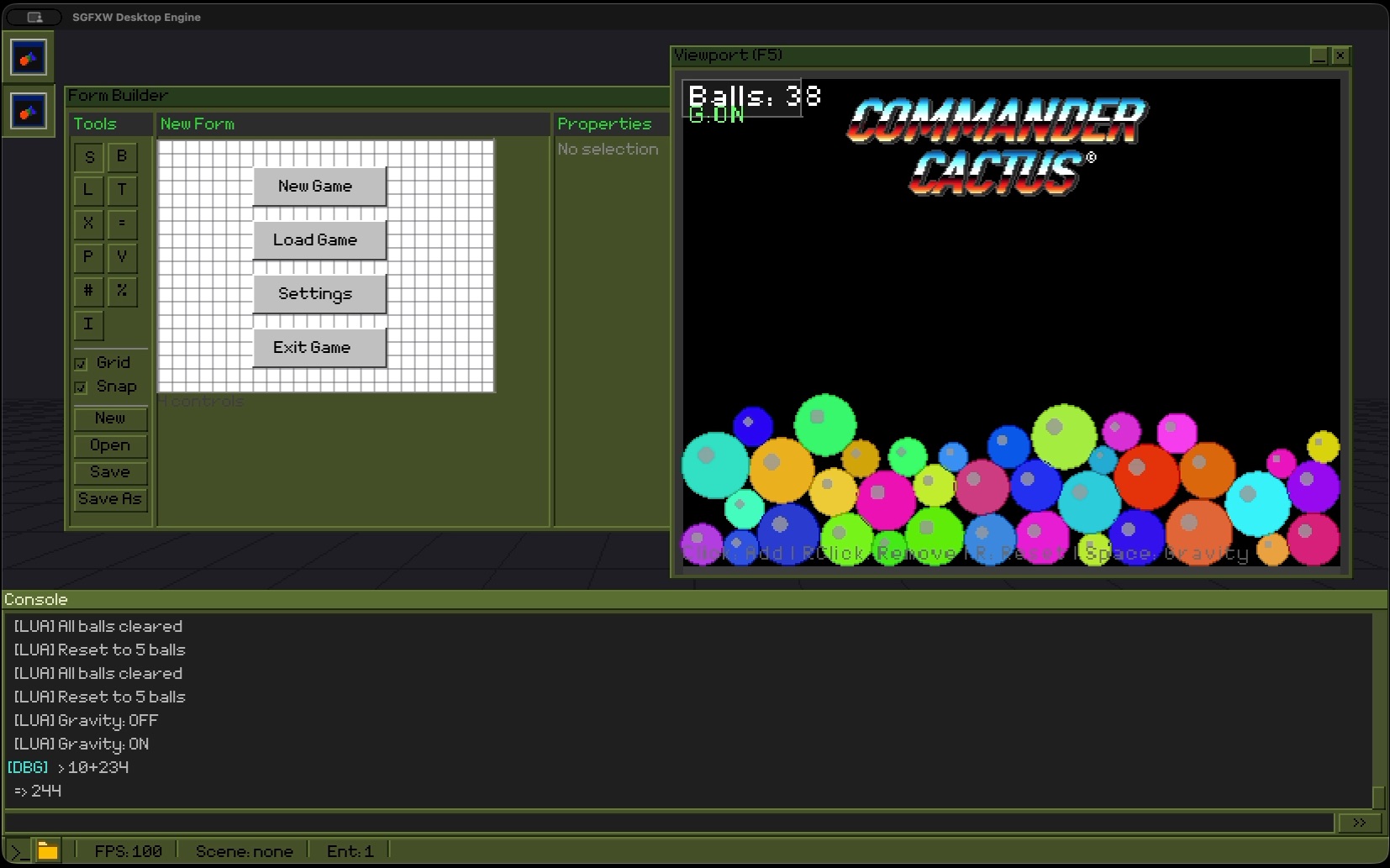
Task: Click the '[LUA] Gravity: OFF' console line
Action: point(86,720)
